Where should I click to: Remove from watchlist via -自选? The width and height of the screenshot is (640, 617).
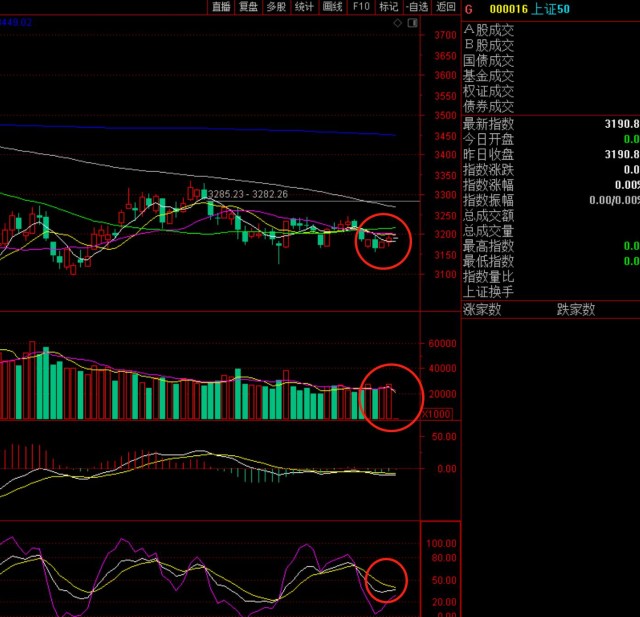pos(417,7)
